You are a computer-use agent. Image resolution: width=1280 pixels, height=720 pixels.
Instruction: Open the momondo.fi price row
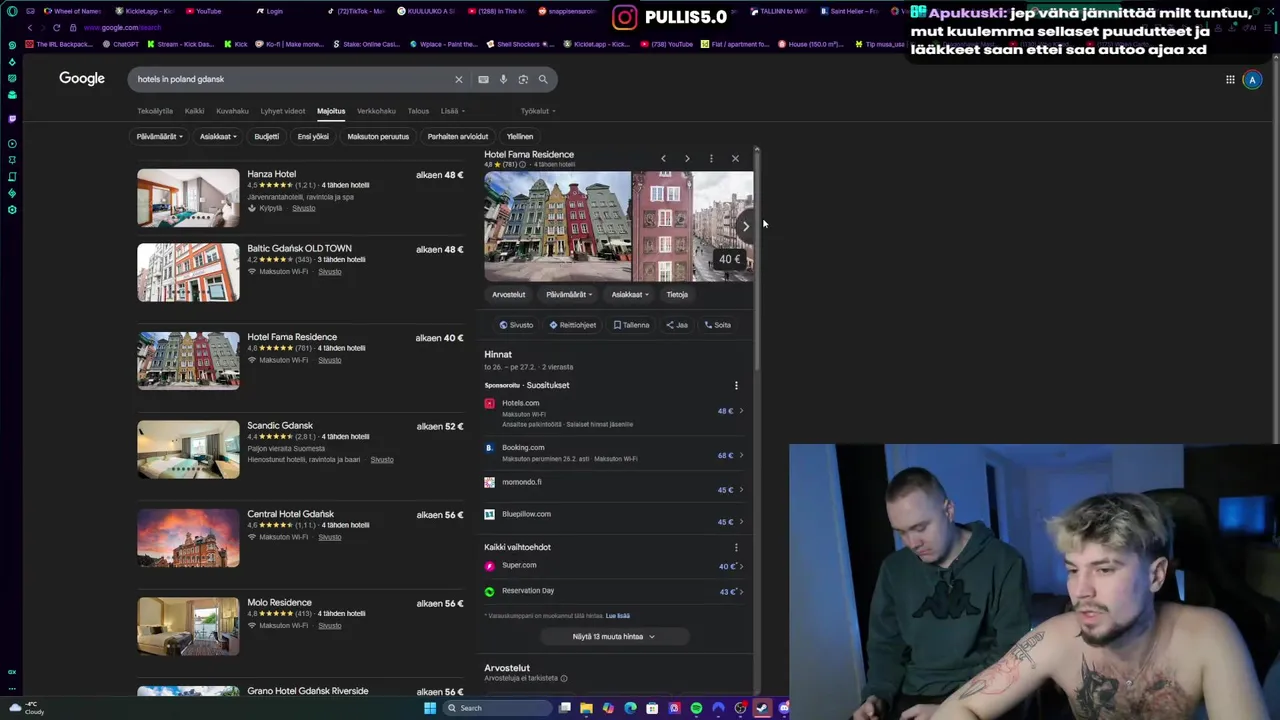pyautogui.click(x=615, y=485)
